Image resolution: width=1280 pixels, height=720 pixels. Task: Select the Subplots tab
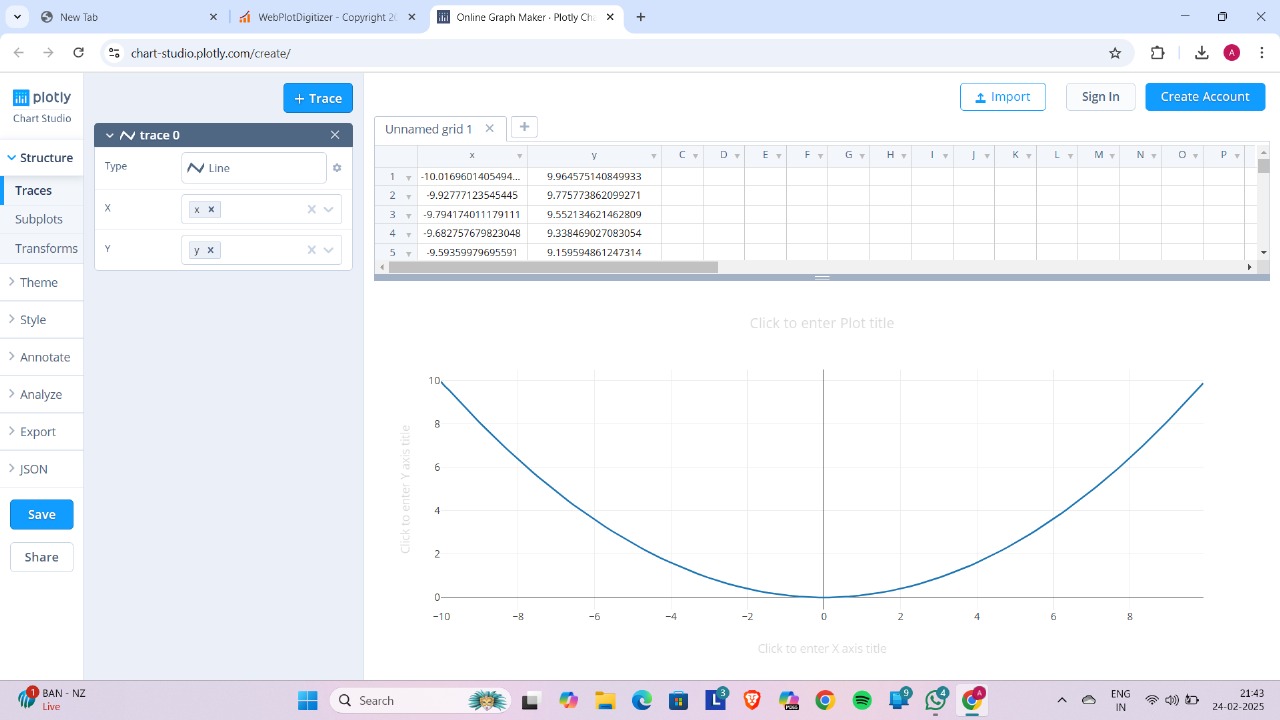tap(39, 219)
